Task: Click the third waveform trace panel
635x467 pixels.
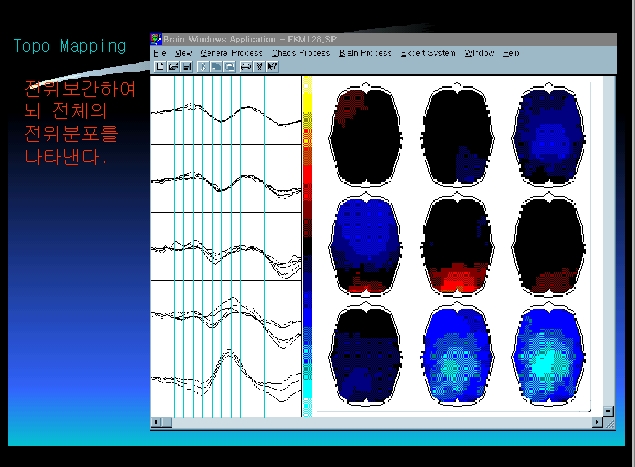Action: (226, 246)
